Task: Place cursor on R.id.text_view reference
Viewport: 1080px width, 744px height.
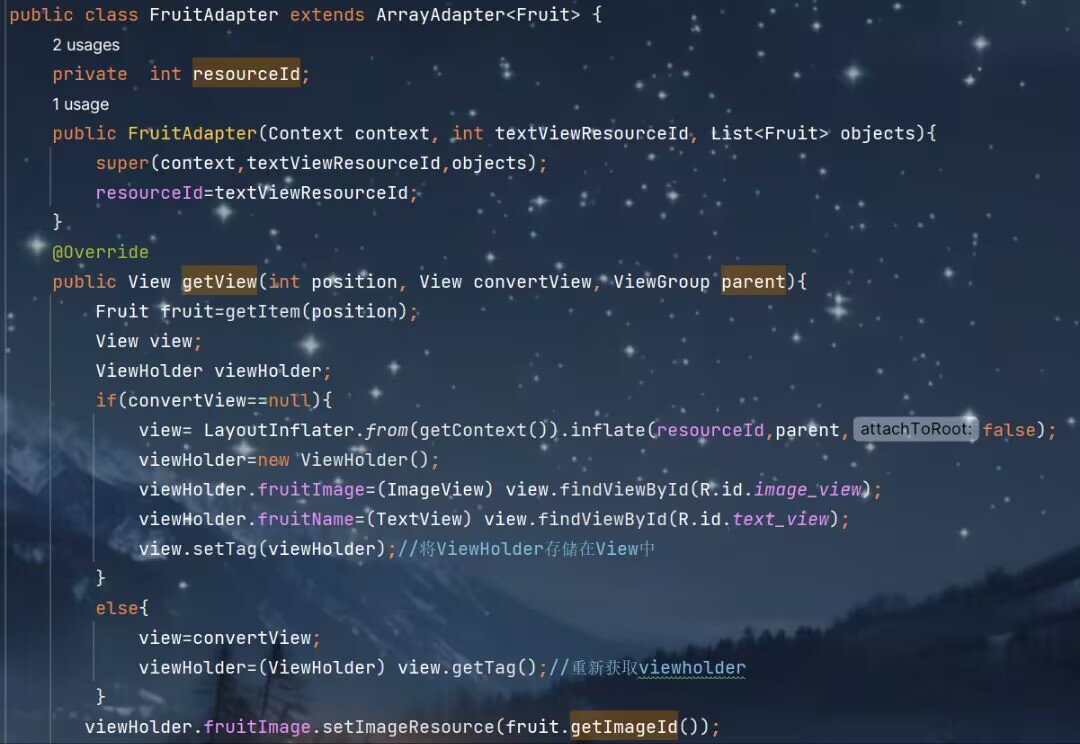Action: pos(754,519)
